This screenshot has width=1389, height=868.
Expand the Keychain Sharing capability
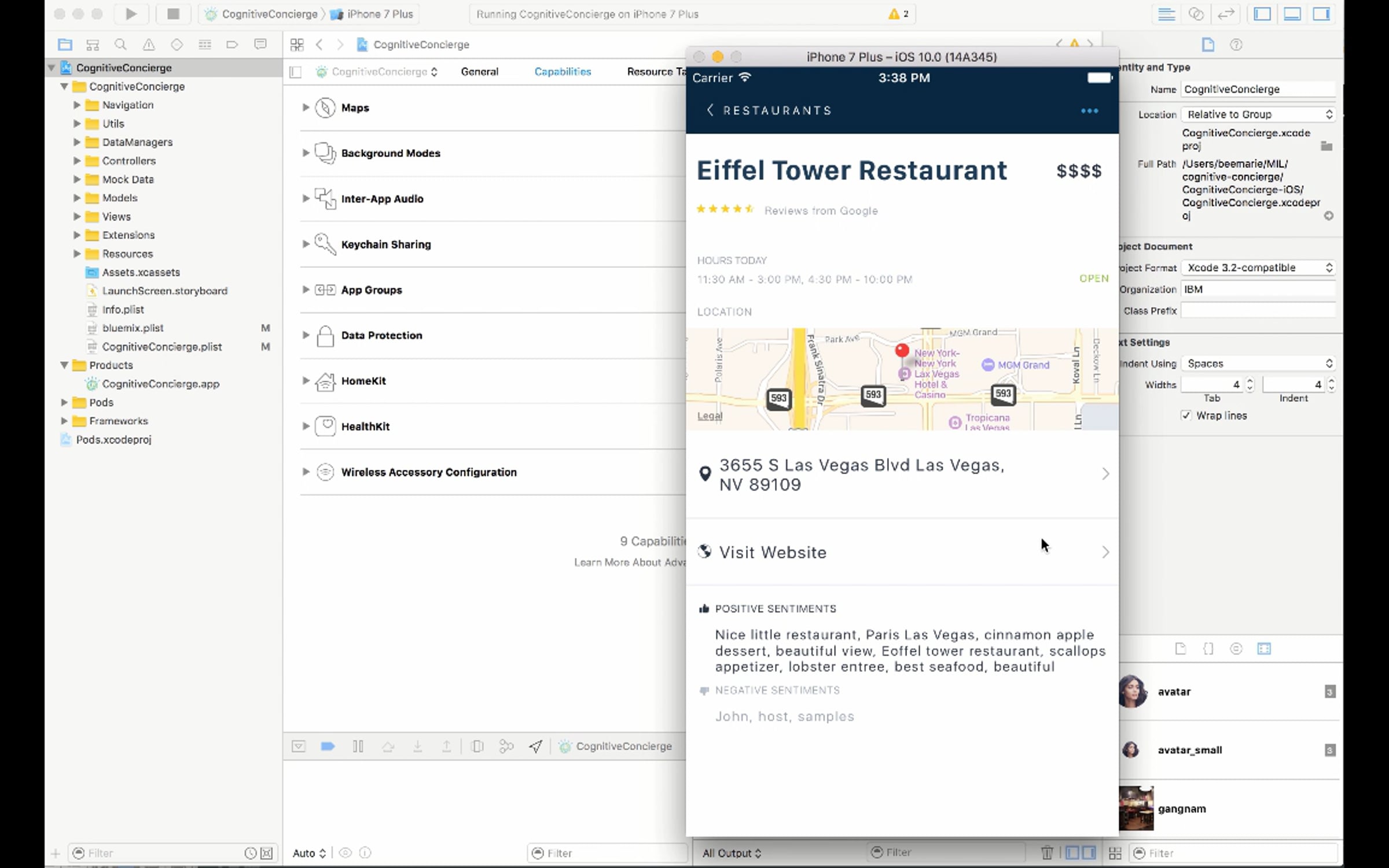coord(306,244)
